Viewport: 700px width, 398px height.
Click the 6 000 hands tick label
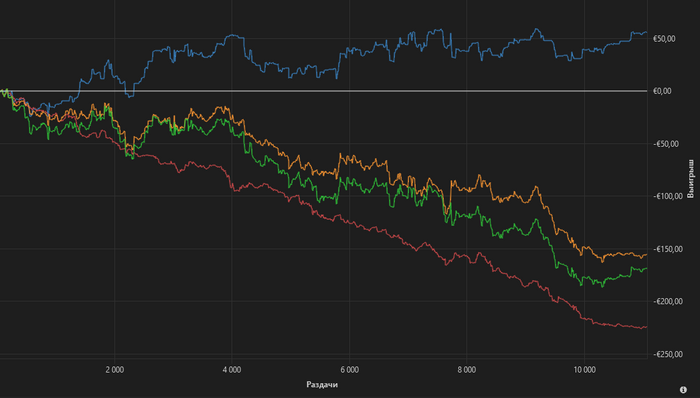349,369
